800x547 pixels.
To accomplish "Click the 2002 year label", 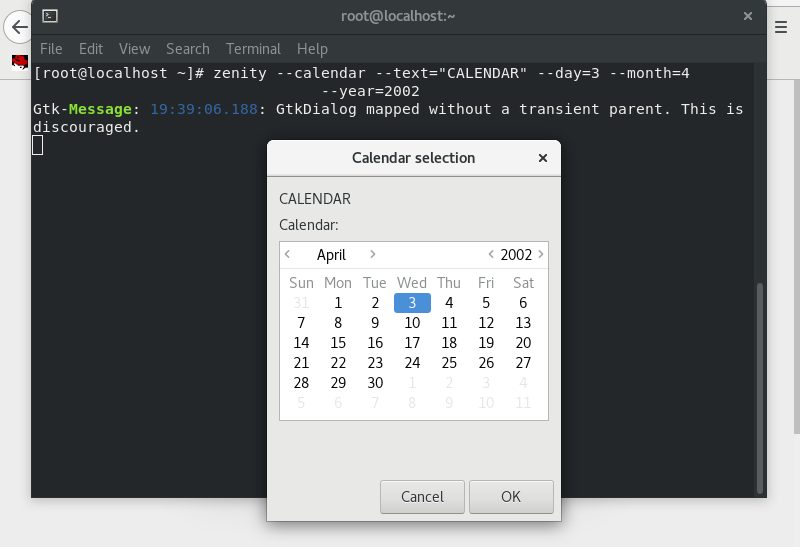I will coord(516,255).
